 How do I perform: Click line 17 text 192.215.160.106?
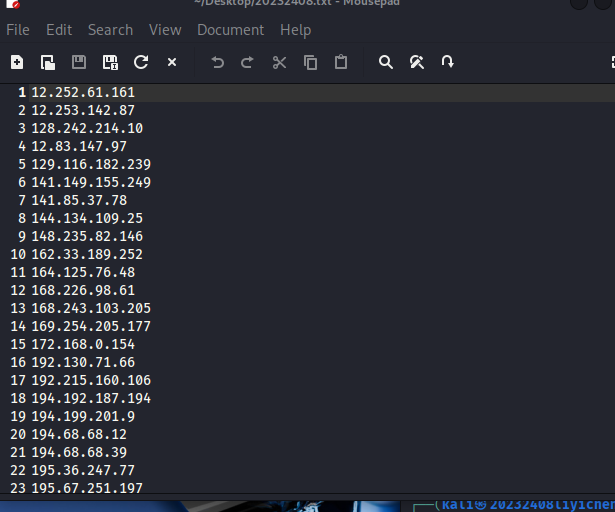[91, 381]
